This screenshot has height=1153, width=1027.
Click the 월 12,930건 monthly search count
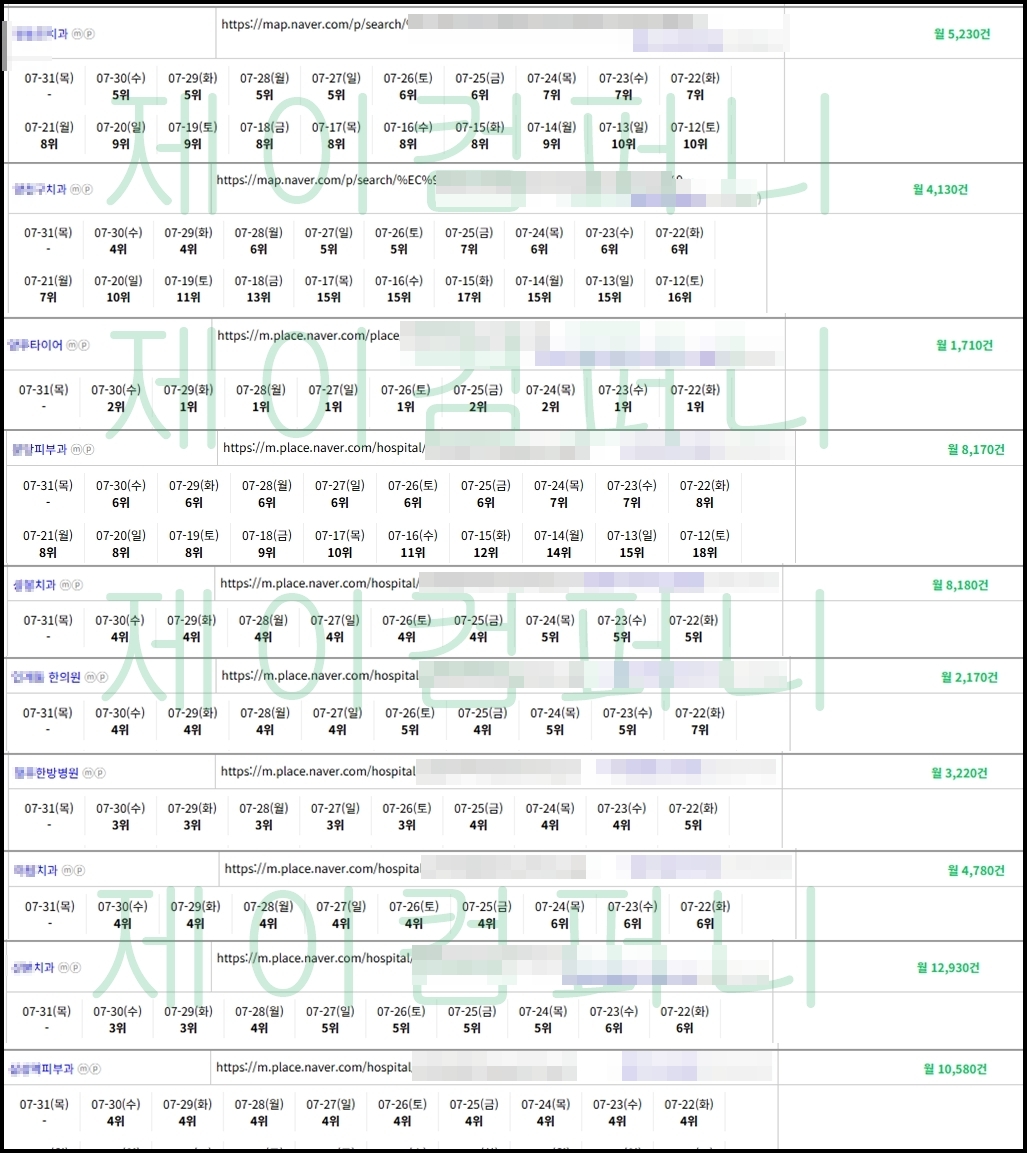[x=948, y=968]
